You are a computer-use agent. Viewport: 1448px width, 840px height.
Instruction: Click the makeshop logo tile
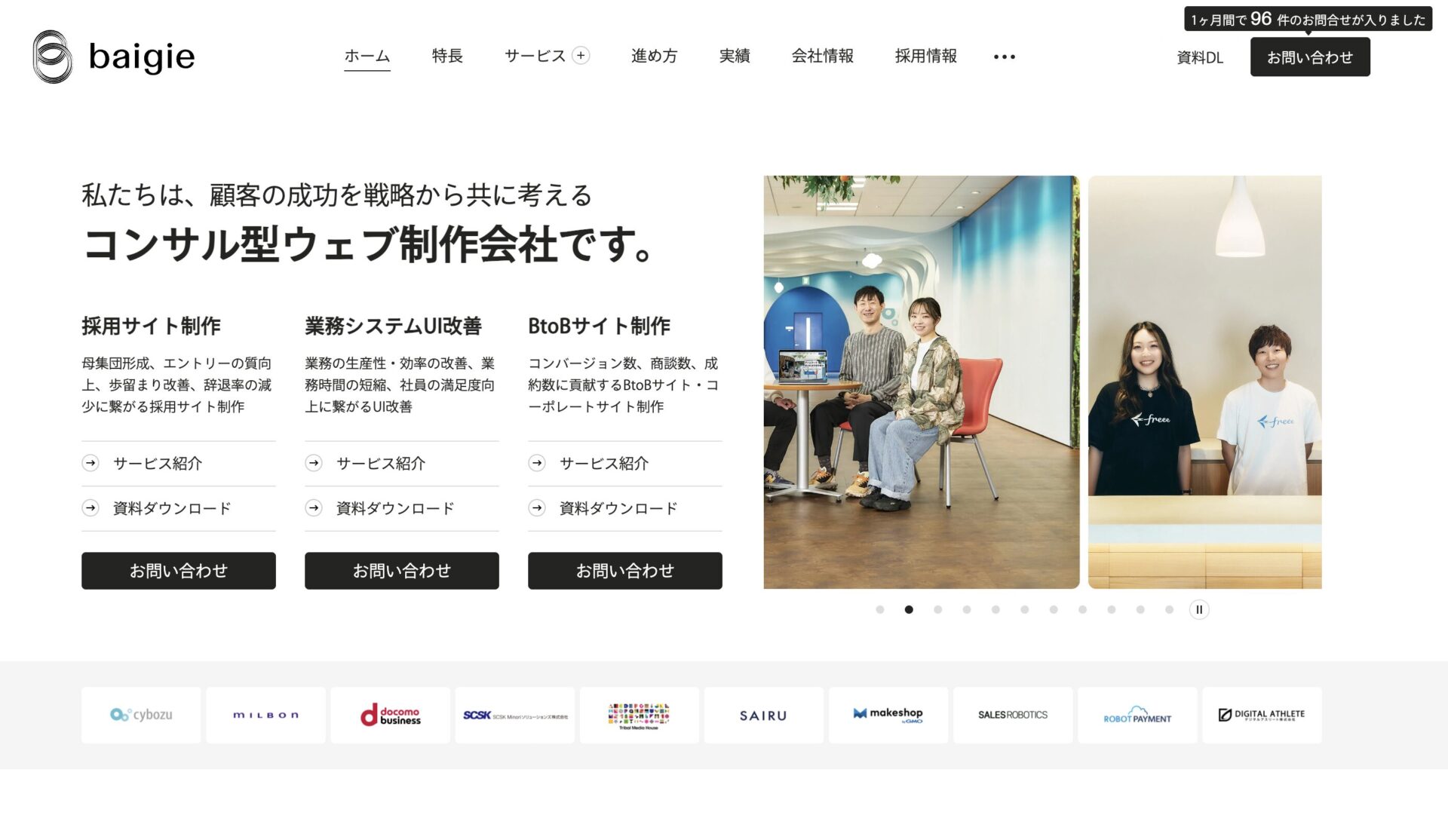pyautogui.click(x=888, y=715)
